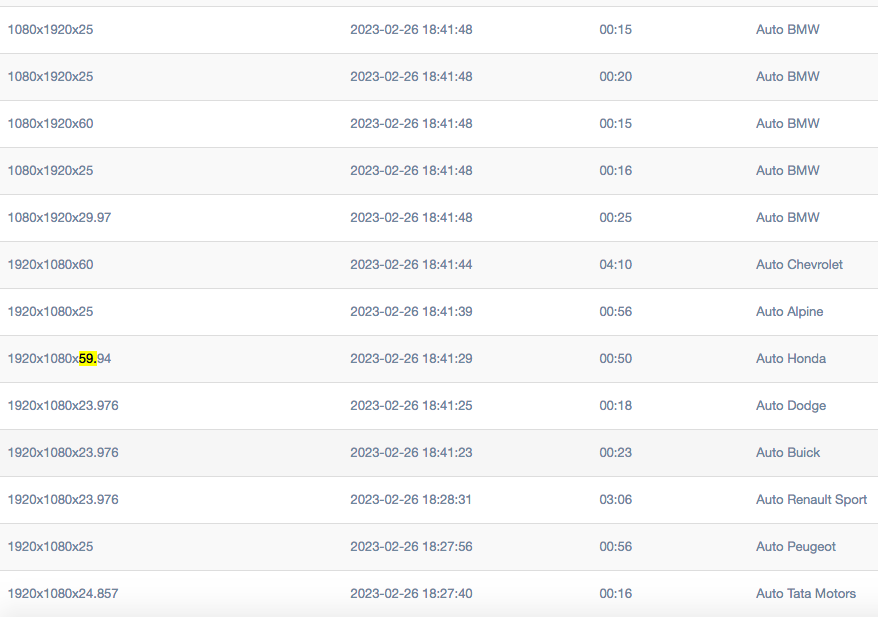Click the 00:25 duration in BMW row

(615, 217)
